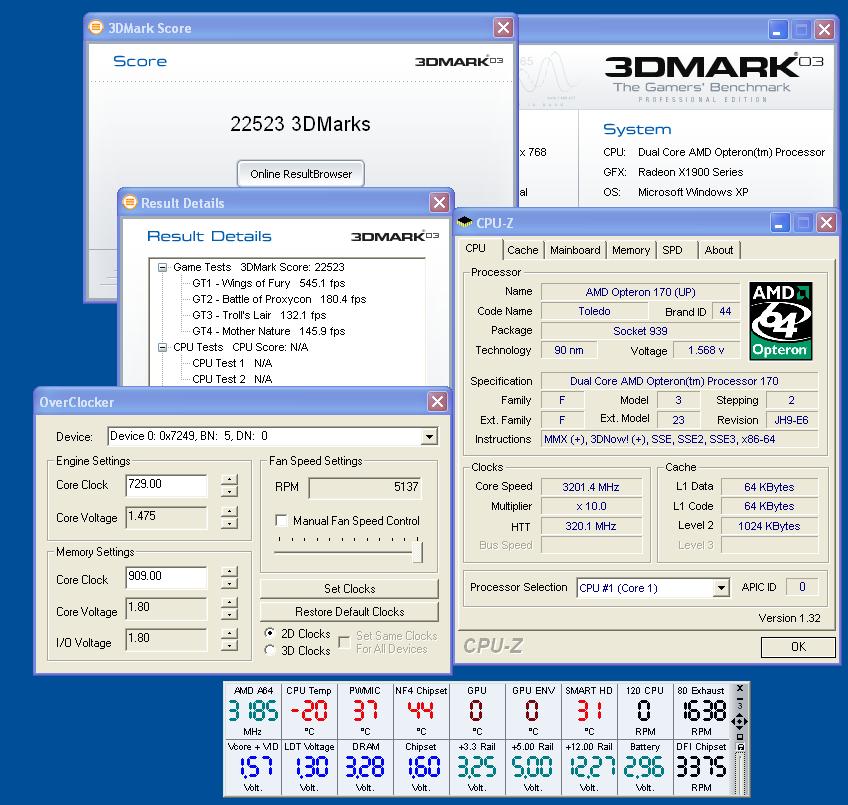The height and width of the screenshot is (805, 848).
Task: Open the Mainboard tab in CPU-Z
Action: (x=575, y=250)
